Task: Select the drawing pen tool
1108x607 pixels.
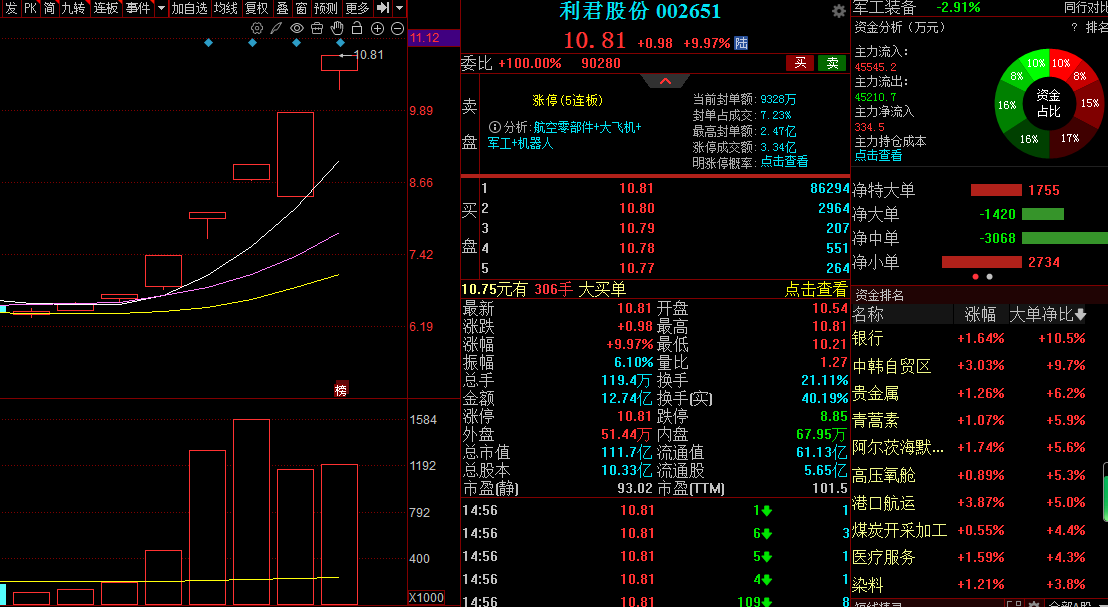Action: pyautogui.click(x=277, y=28)
